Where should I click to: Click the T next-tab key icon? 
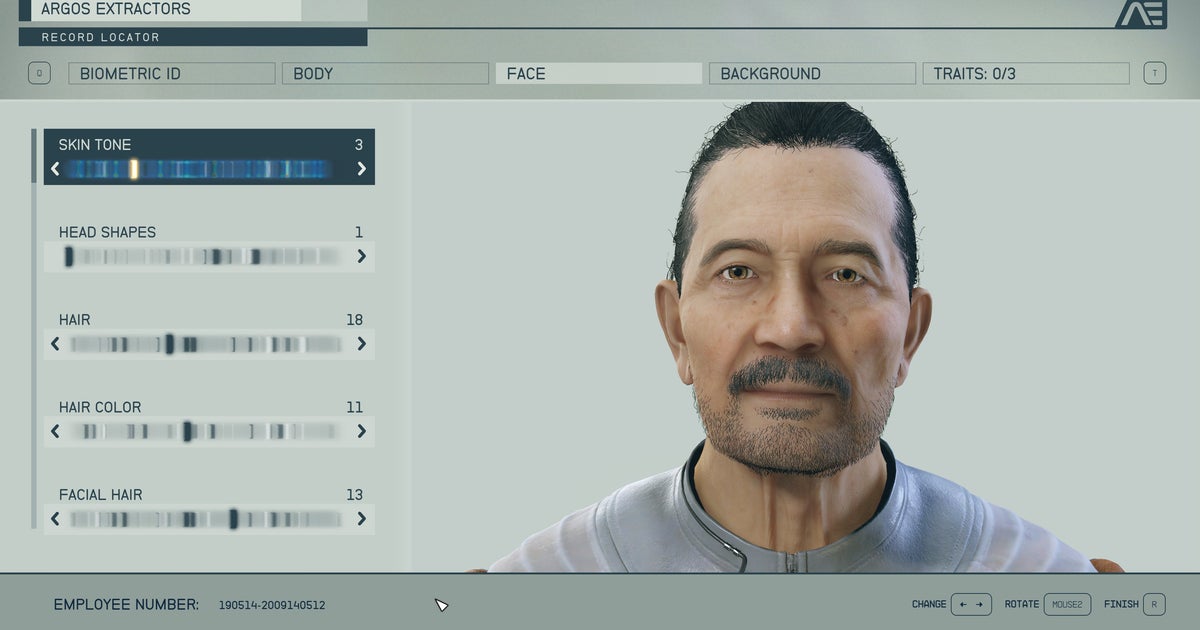[1154, 73]
